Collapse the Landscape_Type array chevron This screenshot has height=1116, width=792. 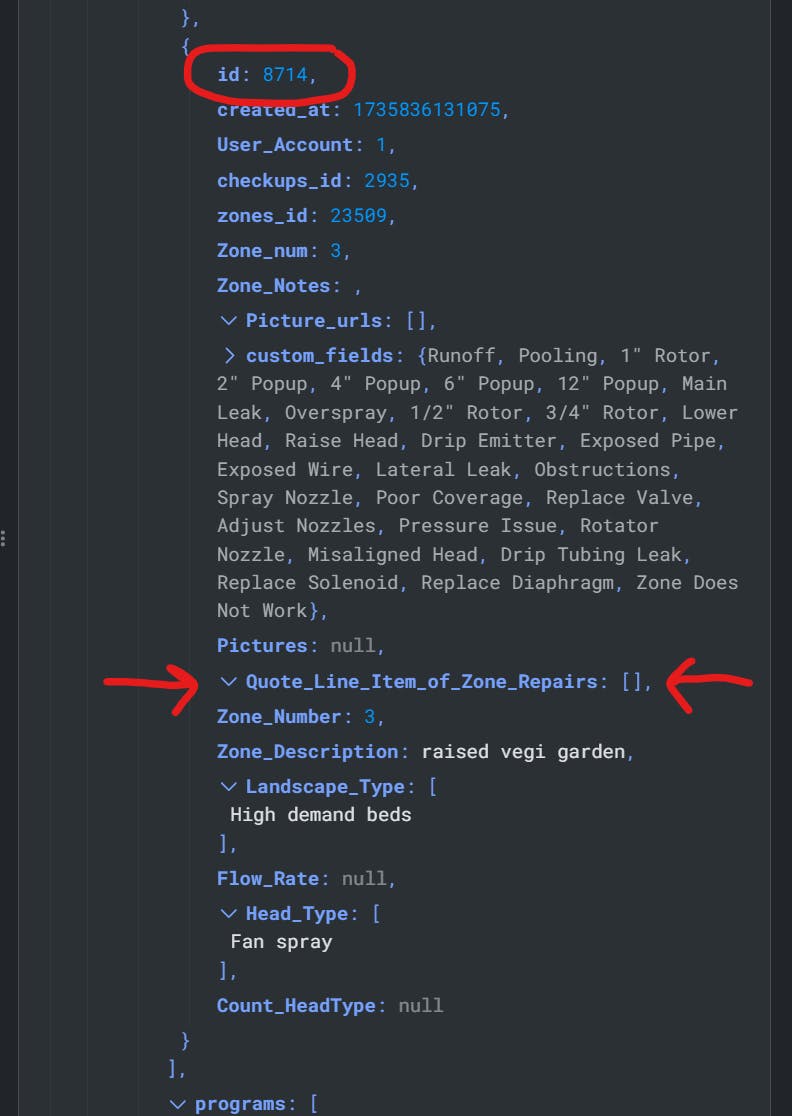point(228,786)
